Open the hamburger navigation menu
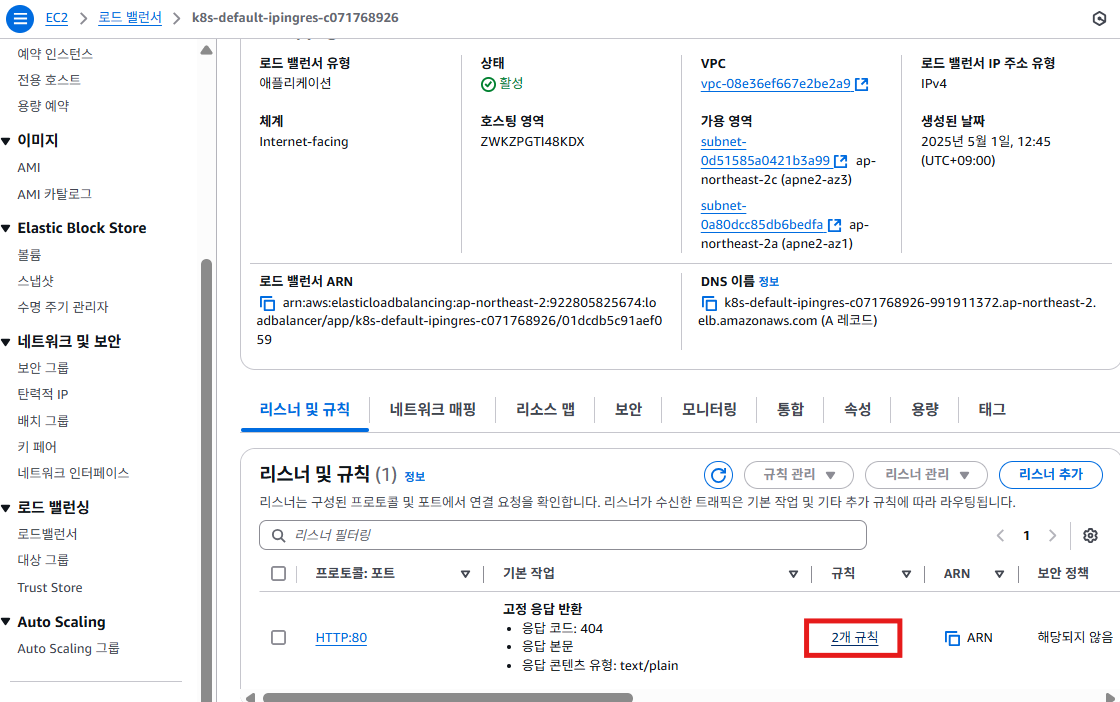 click(x=20, y=18)
